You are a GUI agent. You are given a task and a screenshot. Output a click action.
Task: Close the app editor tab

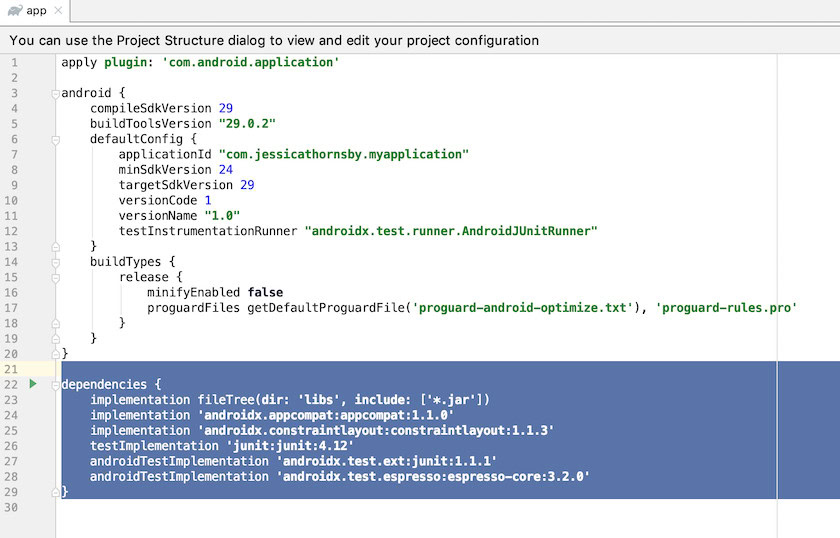(x=57, y=11)
